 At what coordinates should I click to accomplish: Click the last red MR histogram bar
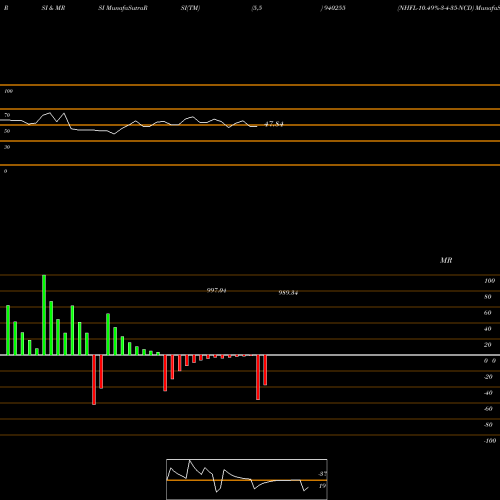coord(265,370)
